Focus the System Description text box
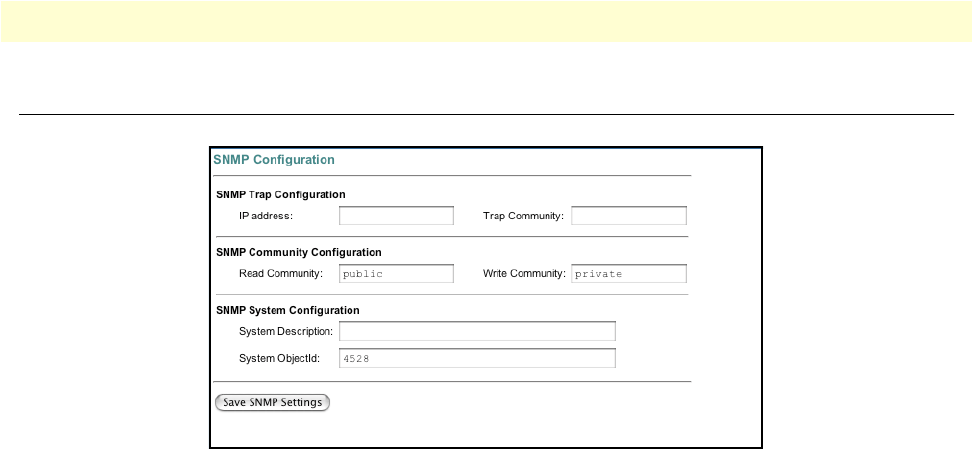Screen dimensions: 973x449 click(x=477, y=331)
